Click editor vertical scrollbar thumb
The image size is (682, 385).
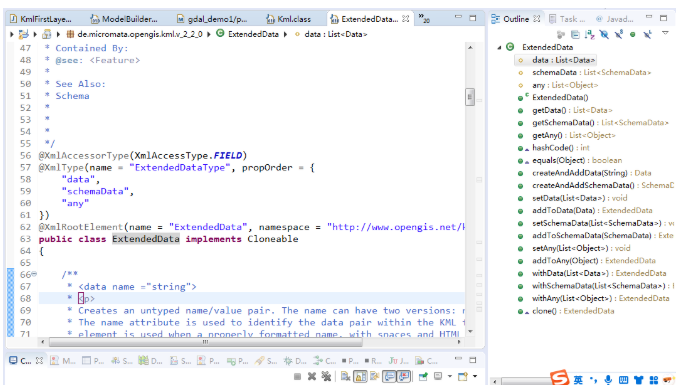pyautogui.click(x=470, y=97)
